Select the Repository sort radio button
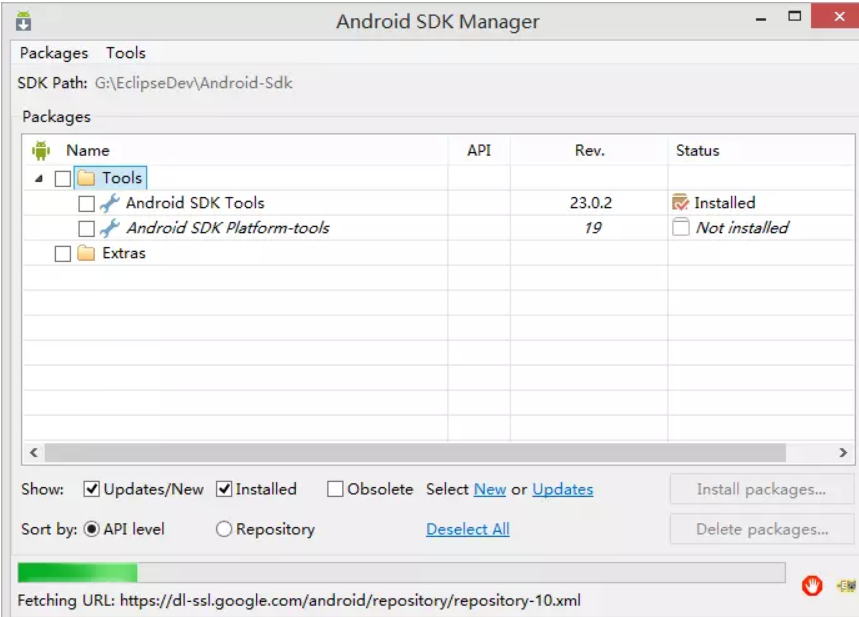 tap(224, 529)
